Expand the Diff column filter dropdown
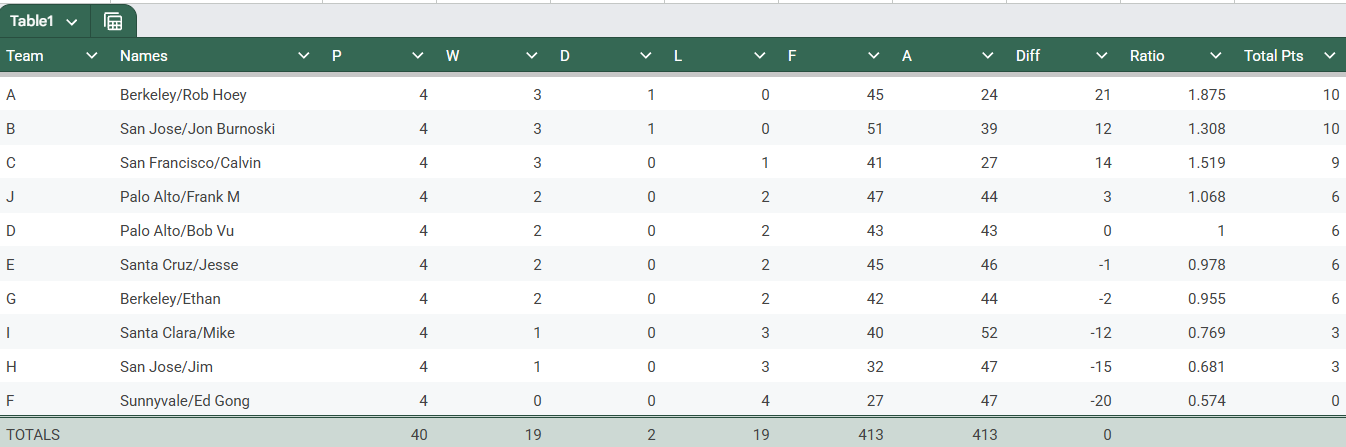Screen dimensions: 1346x447 pos(1102,56)
